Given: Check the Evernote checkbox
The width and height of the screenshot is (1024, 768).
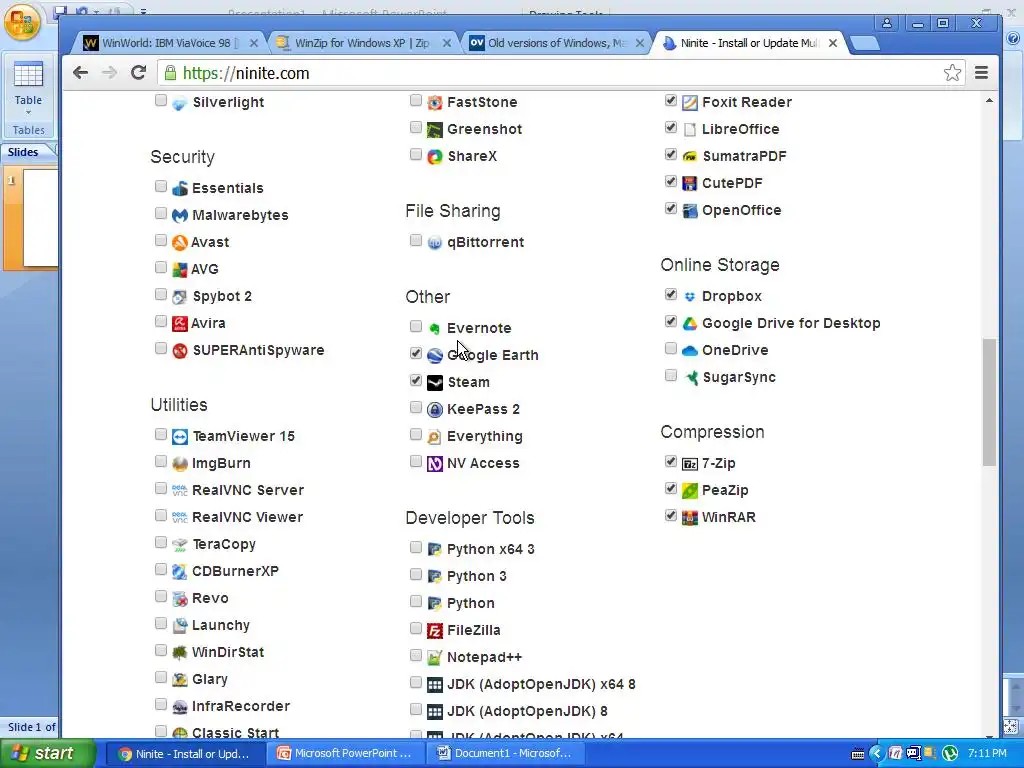Looking at the screenshot, I should (x=416, y=326).
